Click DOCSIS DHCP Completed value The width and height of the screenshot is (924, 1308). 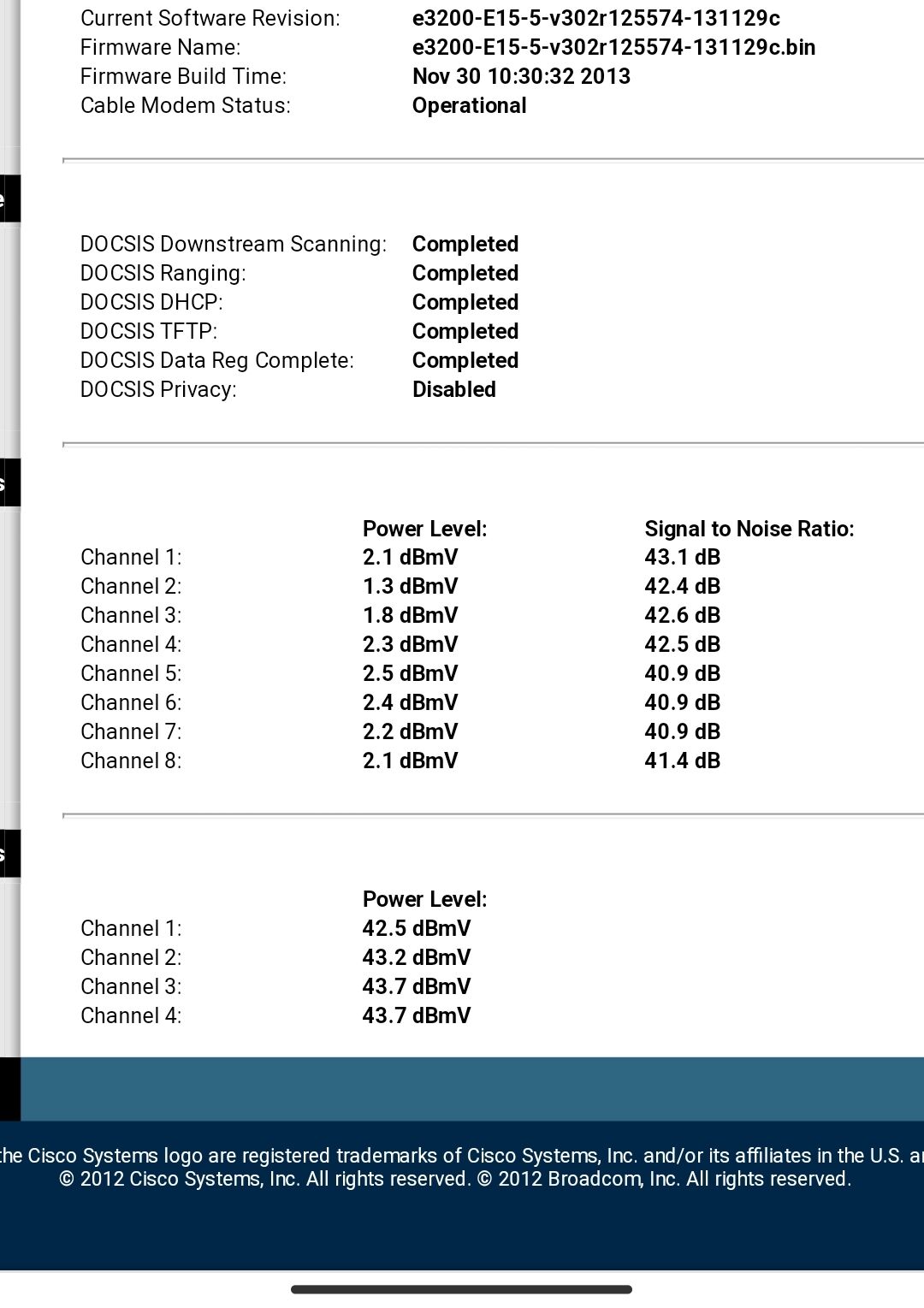pos(465,303)
